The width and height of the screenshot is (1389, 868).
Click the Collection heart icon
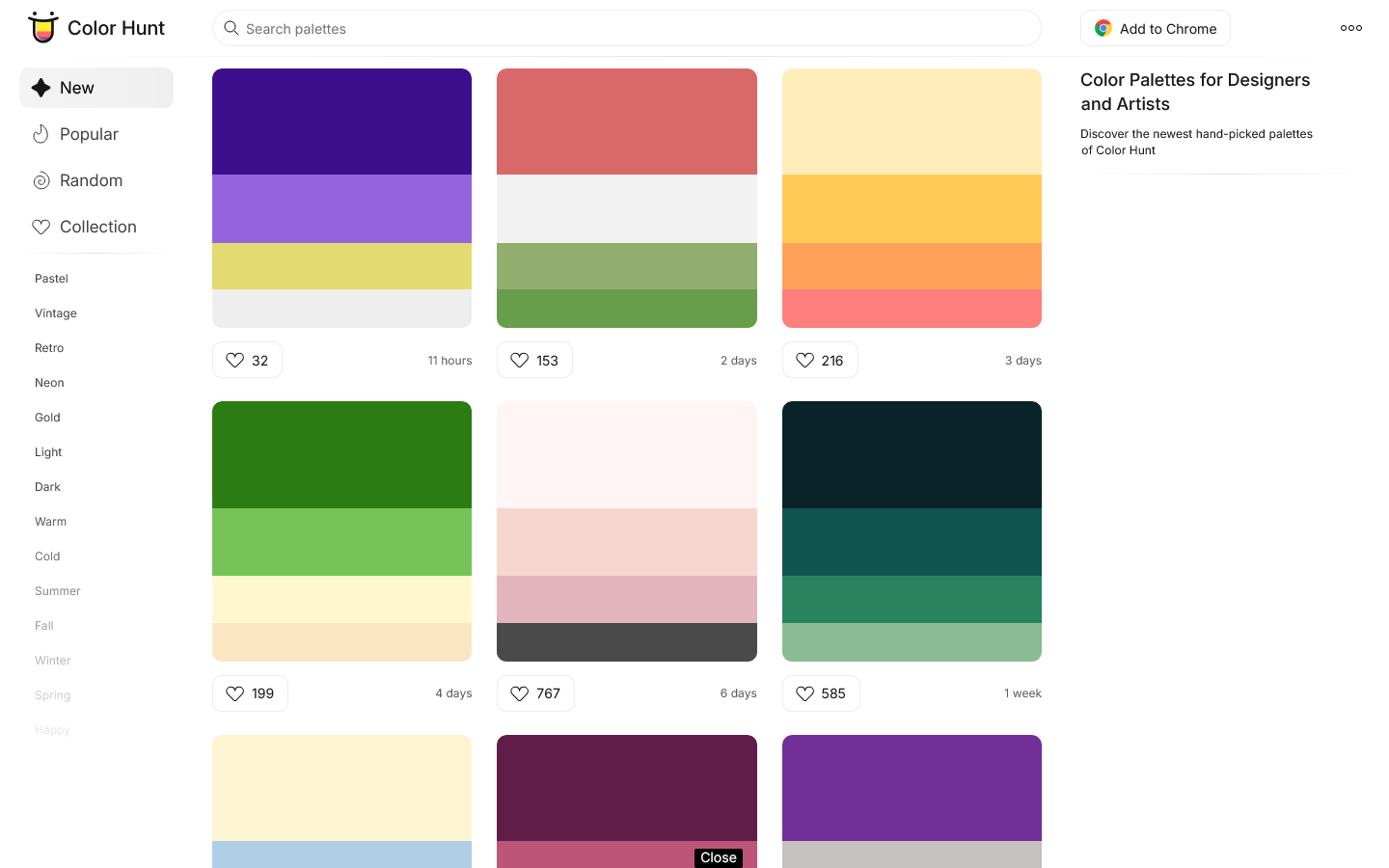(x=41, y=227)
